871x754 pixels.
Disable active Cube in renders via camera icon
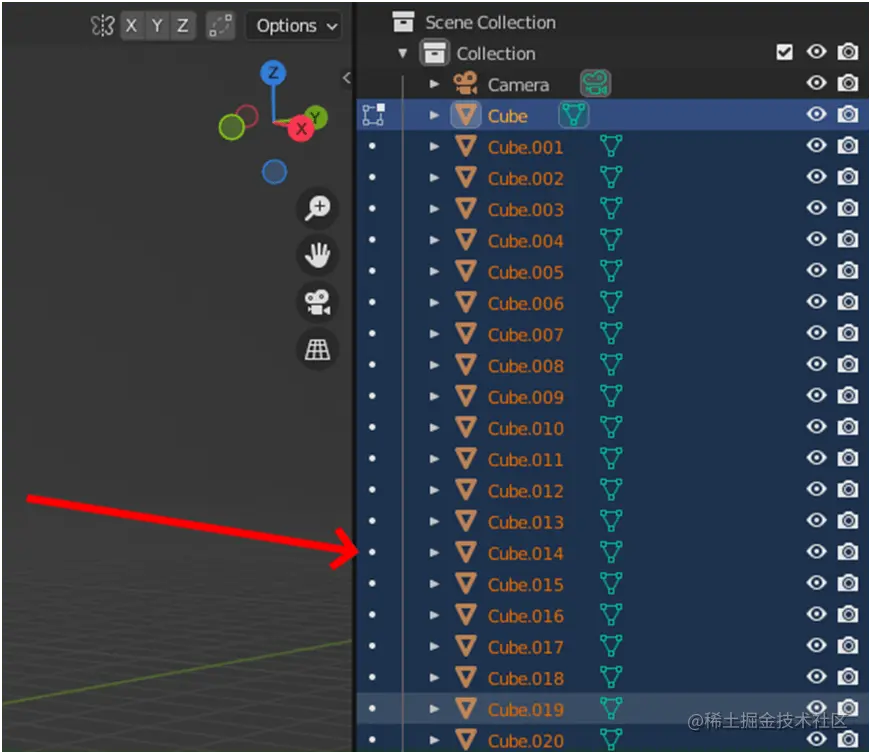[x=848, y=114]
